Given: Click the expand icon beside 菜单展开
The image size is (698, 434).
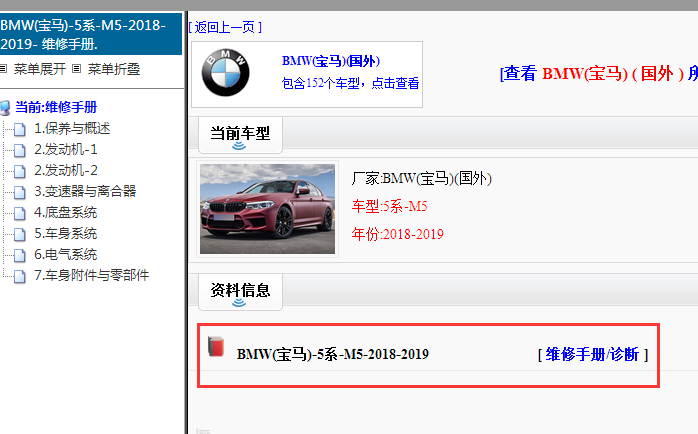Looking at the screenshot, I should coord(4,69).
